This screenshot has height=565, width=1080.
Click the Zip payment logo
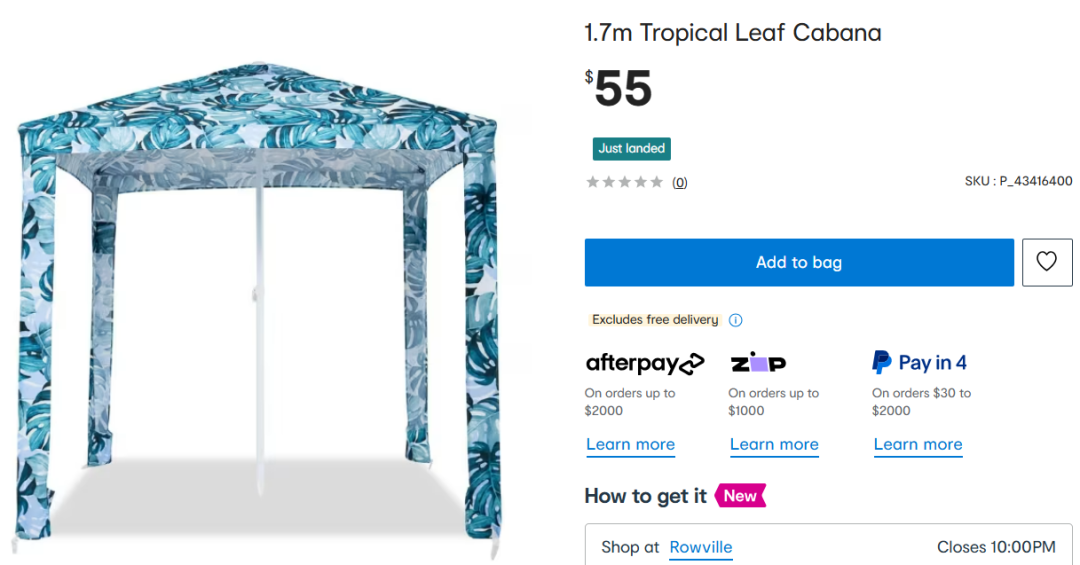tap(757, 362)
